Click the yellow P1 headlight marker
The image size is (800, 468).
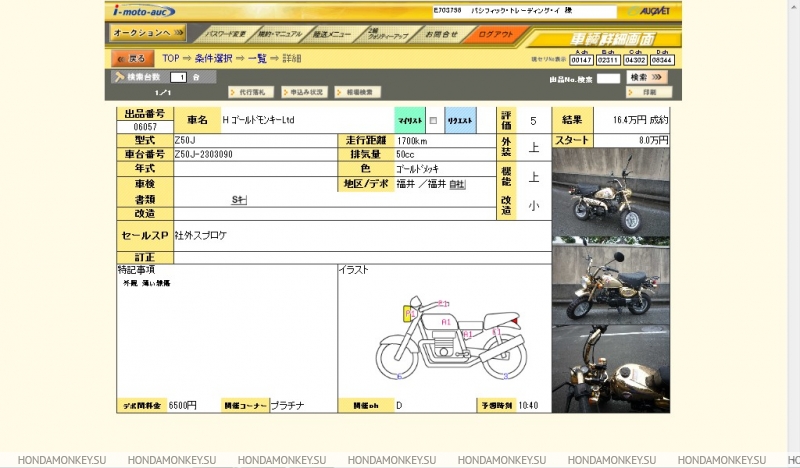pos(410,313)
